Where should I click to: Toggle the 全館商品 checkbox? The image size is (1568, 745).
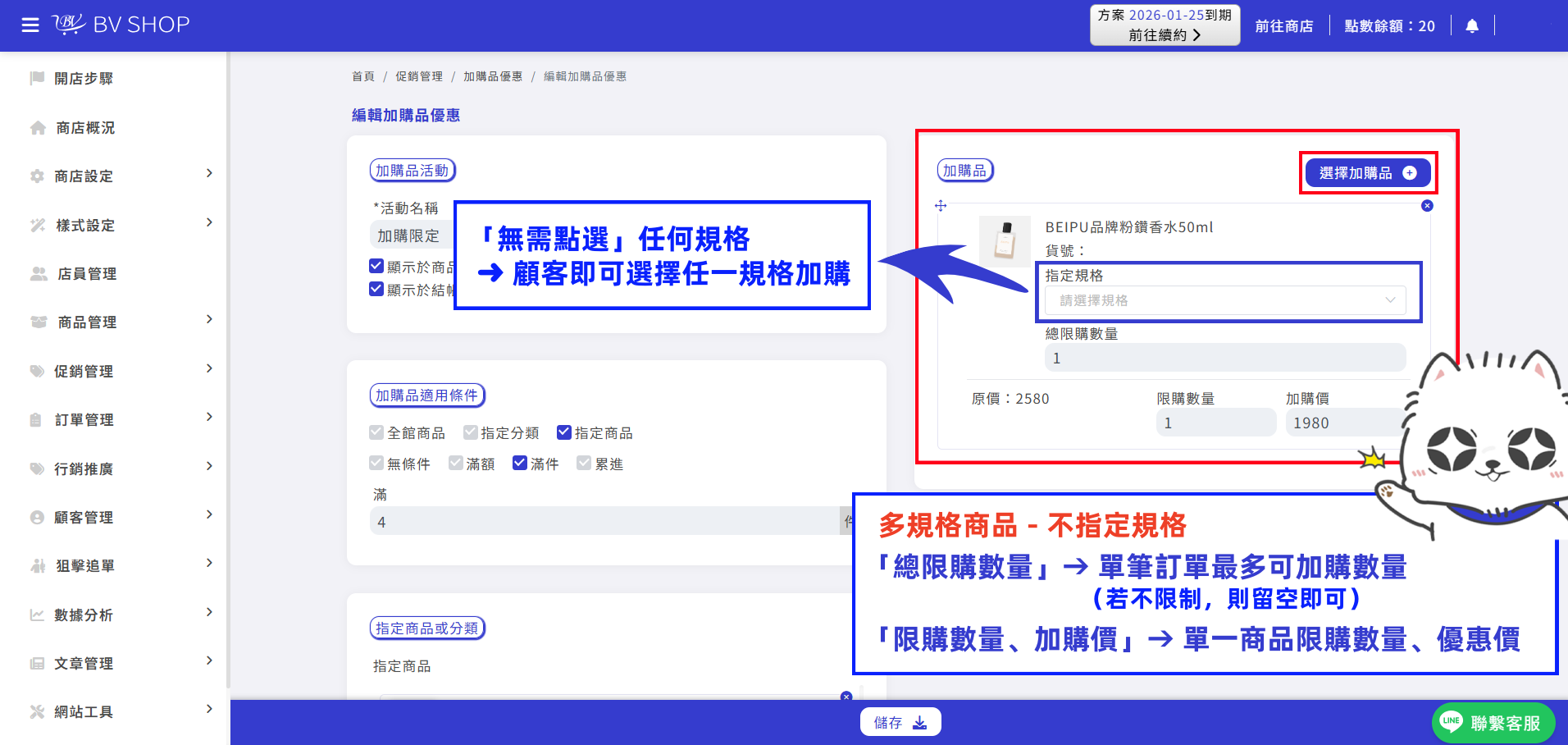pyautogui.click(x=376, y=432)
